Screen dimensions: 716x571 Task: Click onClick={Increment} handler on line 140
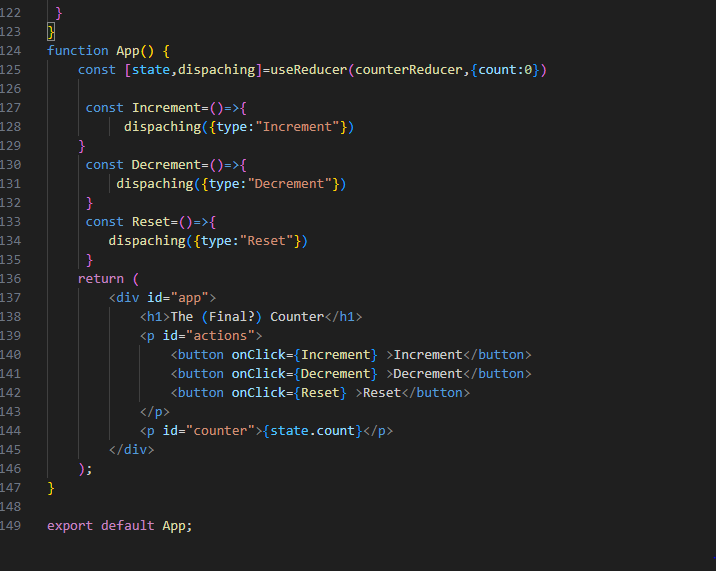click(305, 355)
